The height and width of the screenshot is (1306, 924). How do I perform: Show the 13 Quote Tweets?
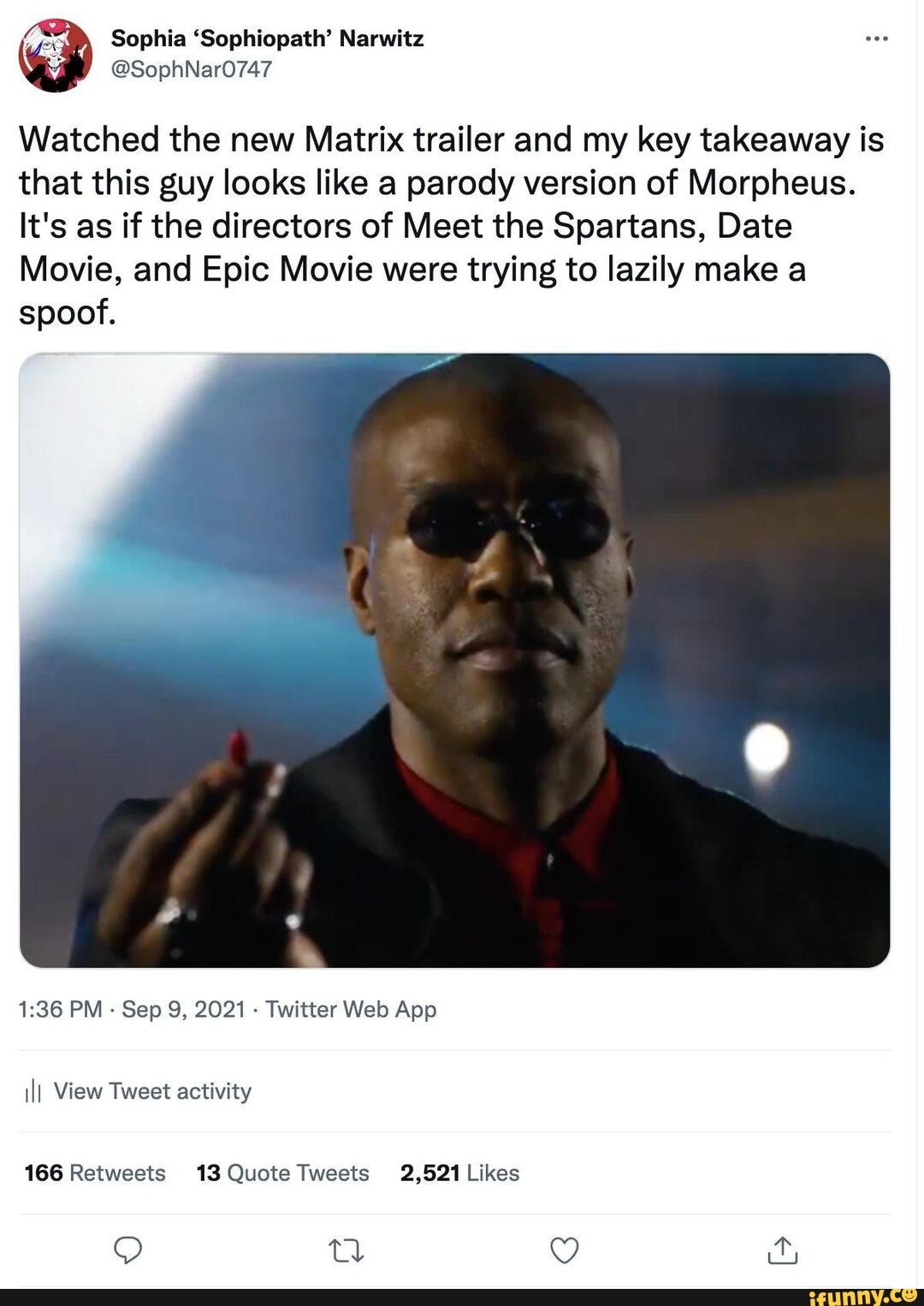282,1172
